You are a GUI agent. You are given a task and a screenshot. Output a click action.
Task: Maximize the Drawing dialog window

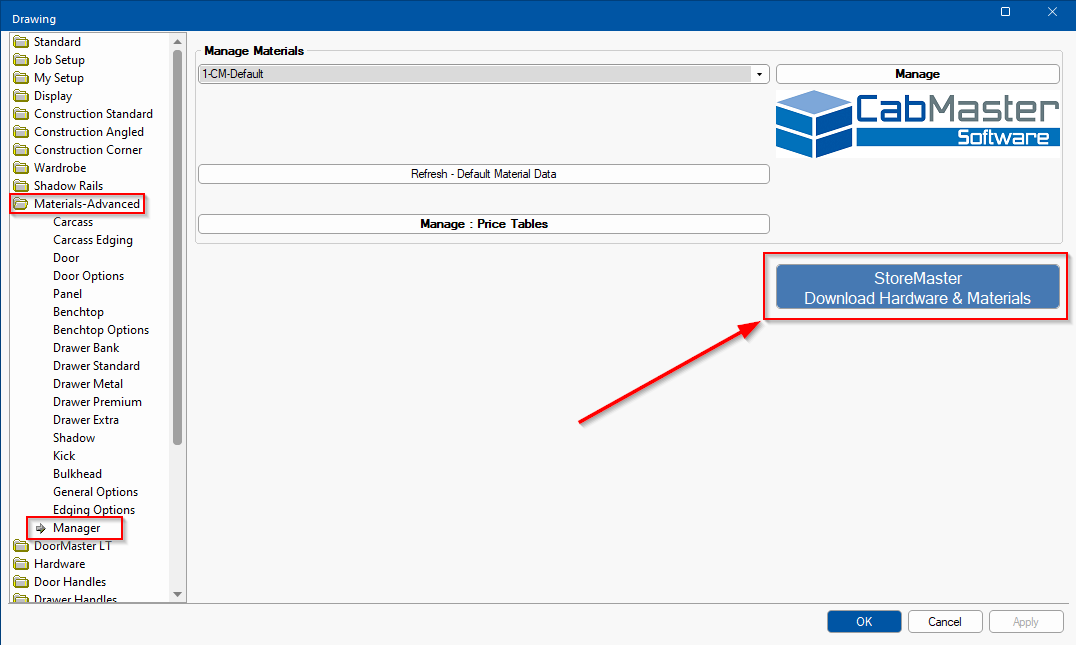click(1005, 12)
